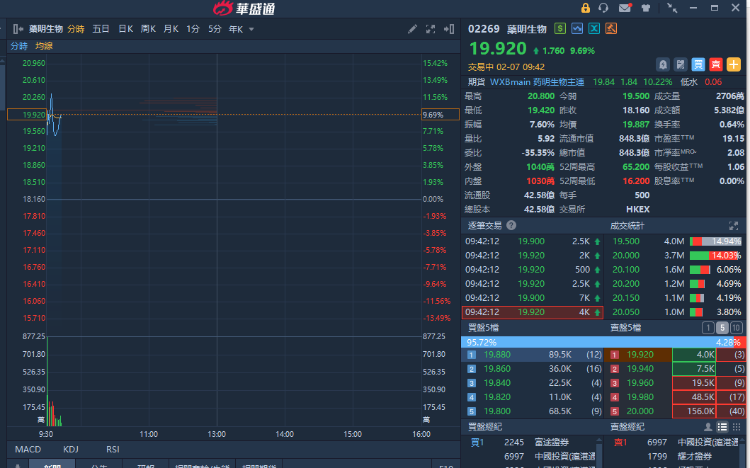This screenshot has height=468, width=750.
Task: Click help icon beside 逐筆交易
Action: pyautogui.click(x=511, y=226)
